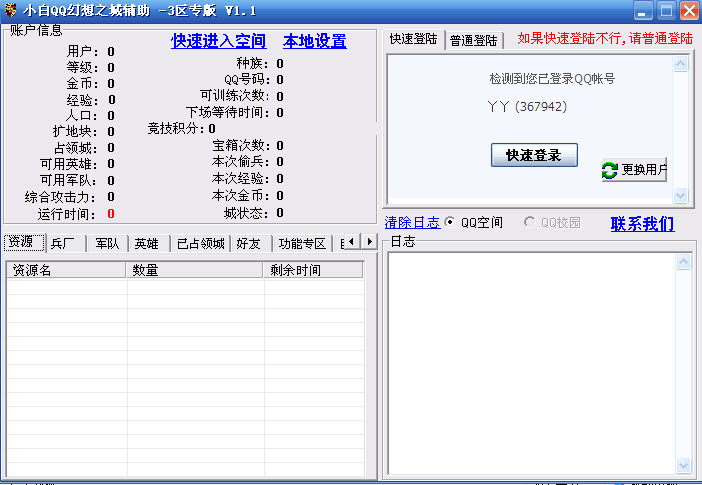Click login panel scrollbar up arrow

point(681,64)
